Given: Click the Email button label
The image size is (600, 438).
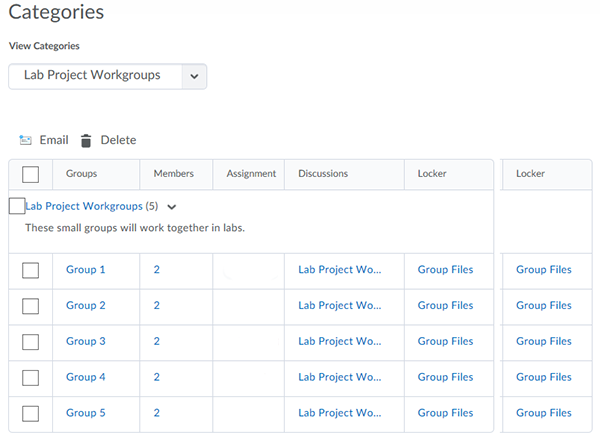Looking at the screenshot, I should point(54,140).
